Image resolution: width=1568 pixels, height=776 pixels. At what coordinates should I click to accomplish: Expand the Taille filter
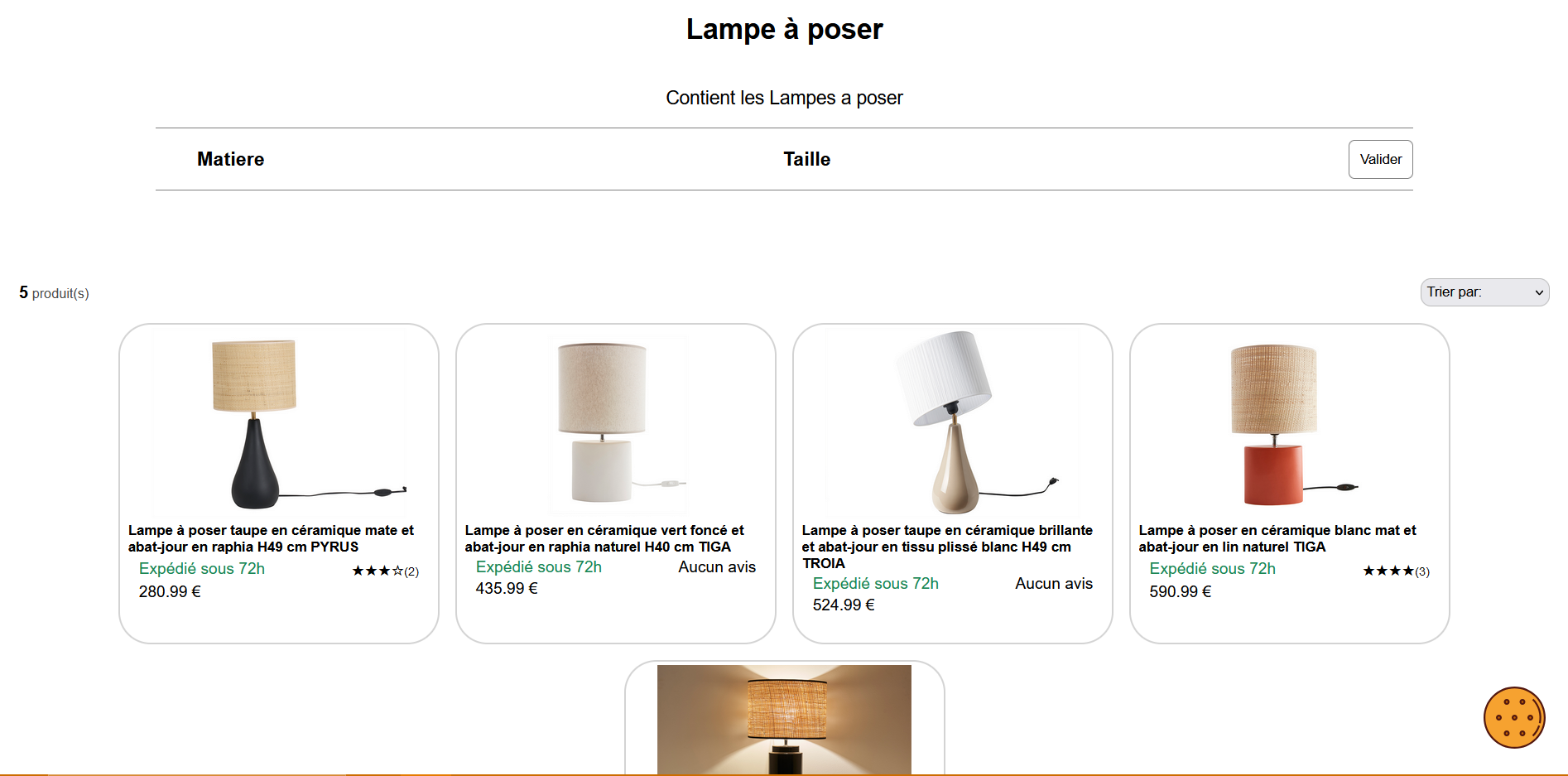pos(806,159)
